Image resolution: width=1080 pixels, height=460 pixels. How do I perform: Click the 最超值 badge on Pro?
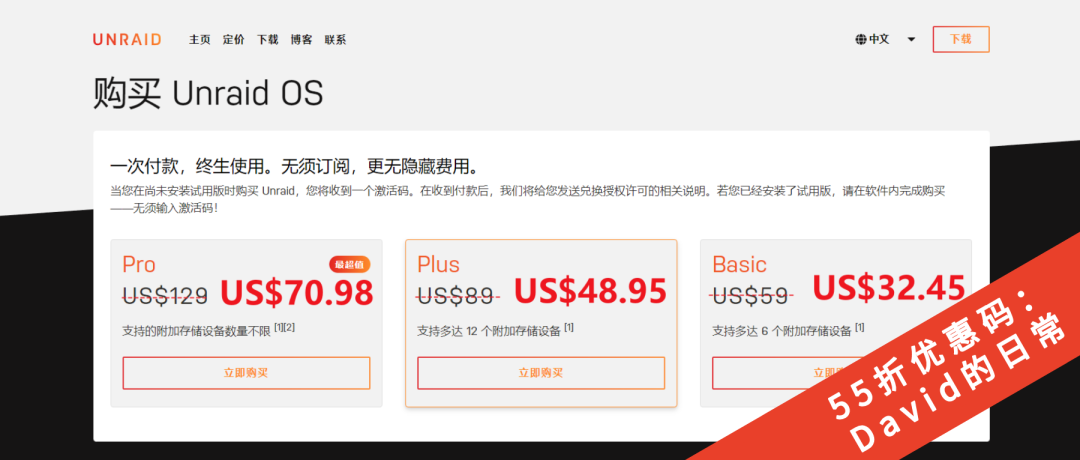tap(350, 264)
